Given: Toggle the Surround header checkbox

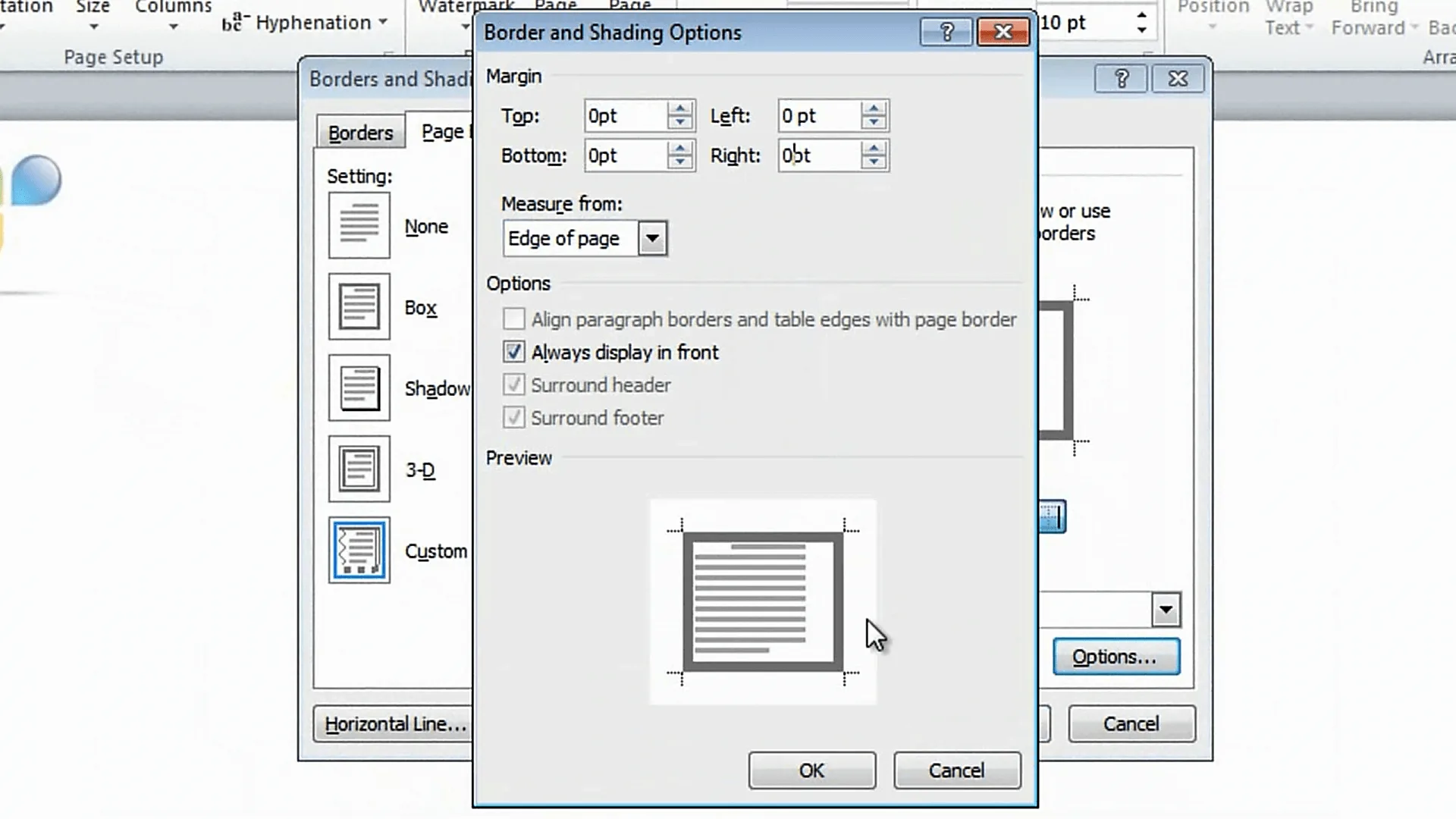Looking at the screenshot, I should point(513,384).
